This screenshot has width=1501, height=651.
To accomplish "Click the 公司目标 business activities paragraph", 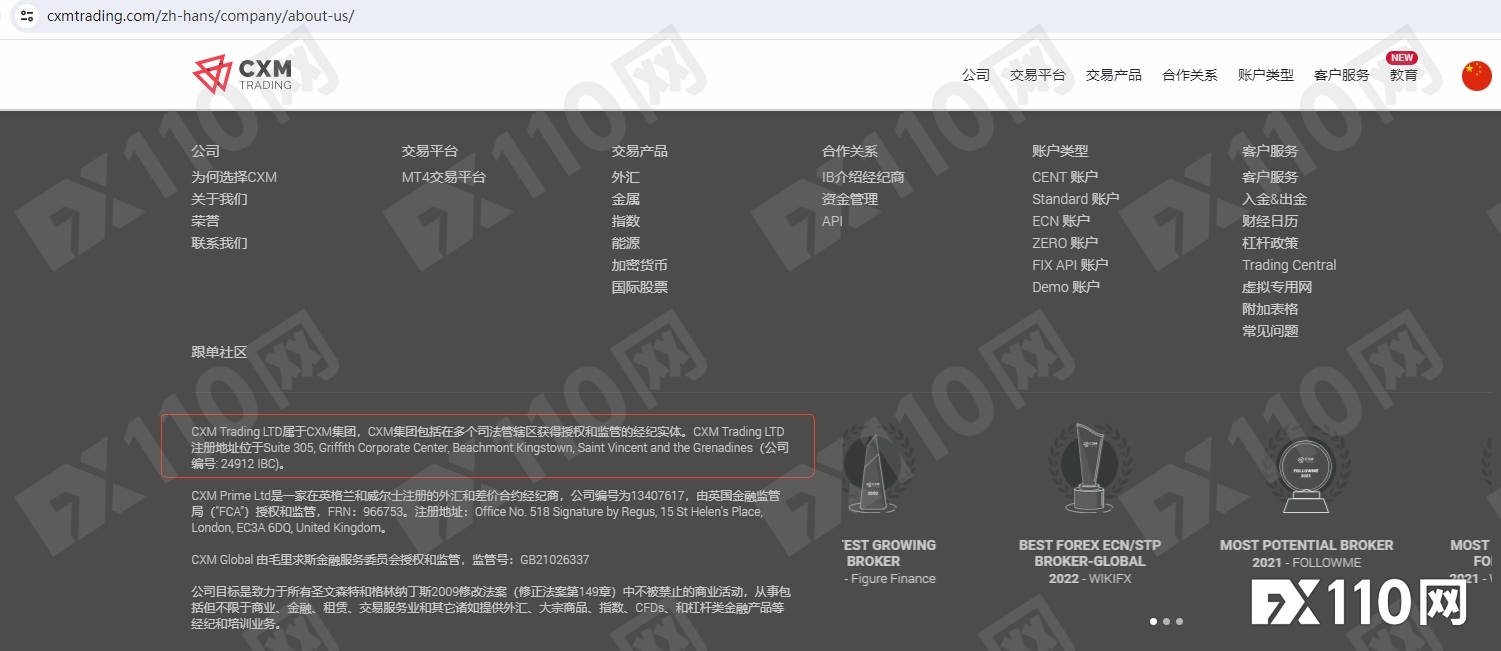I will [x=491, y=607].
